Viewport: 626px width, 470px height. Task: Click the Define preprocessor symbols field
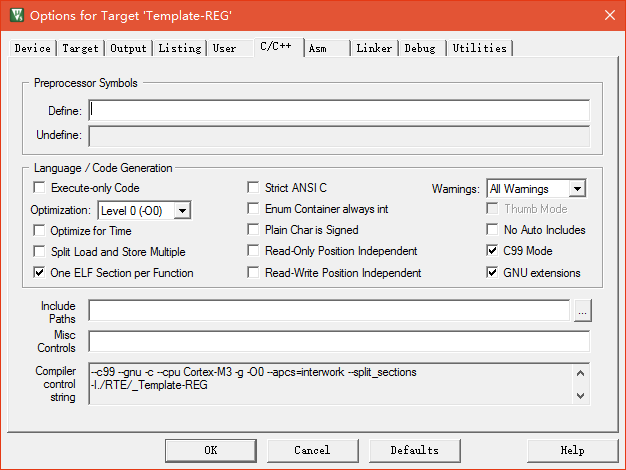[x=339, y=110]
